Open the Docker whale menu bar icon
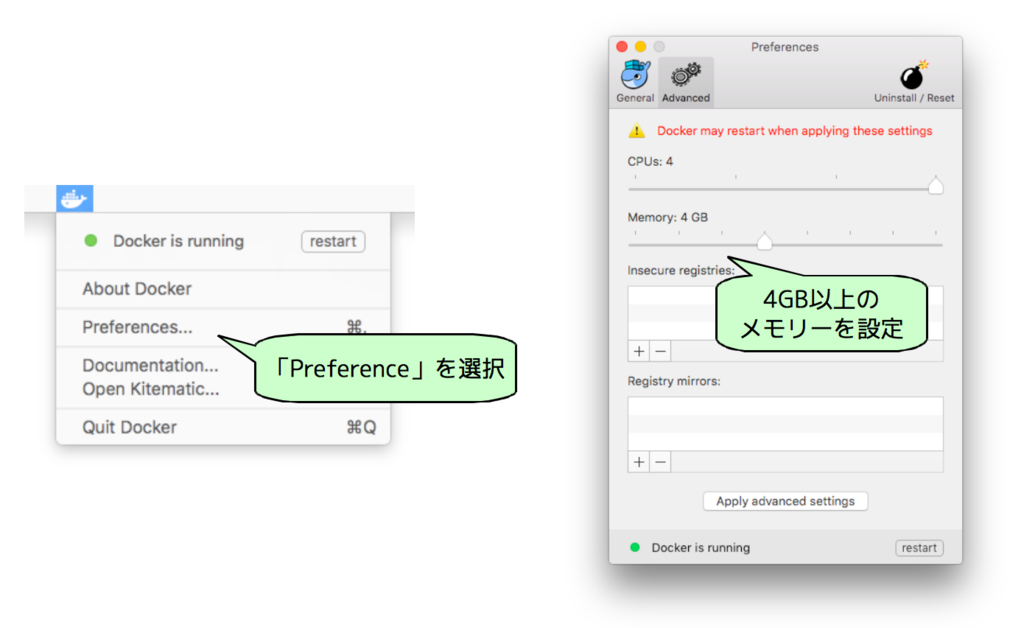 click(x=74, y=198)
